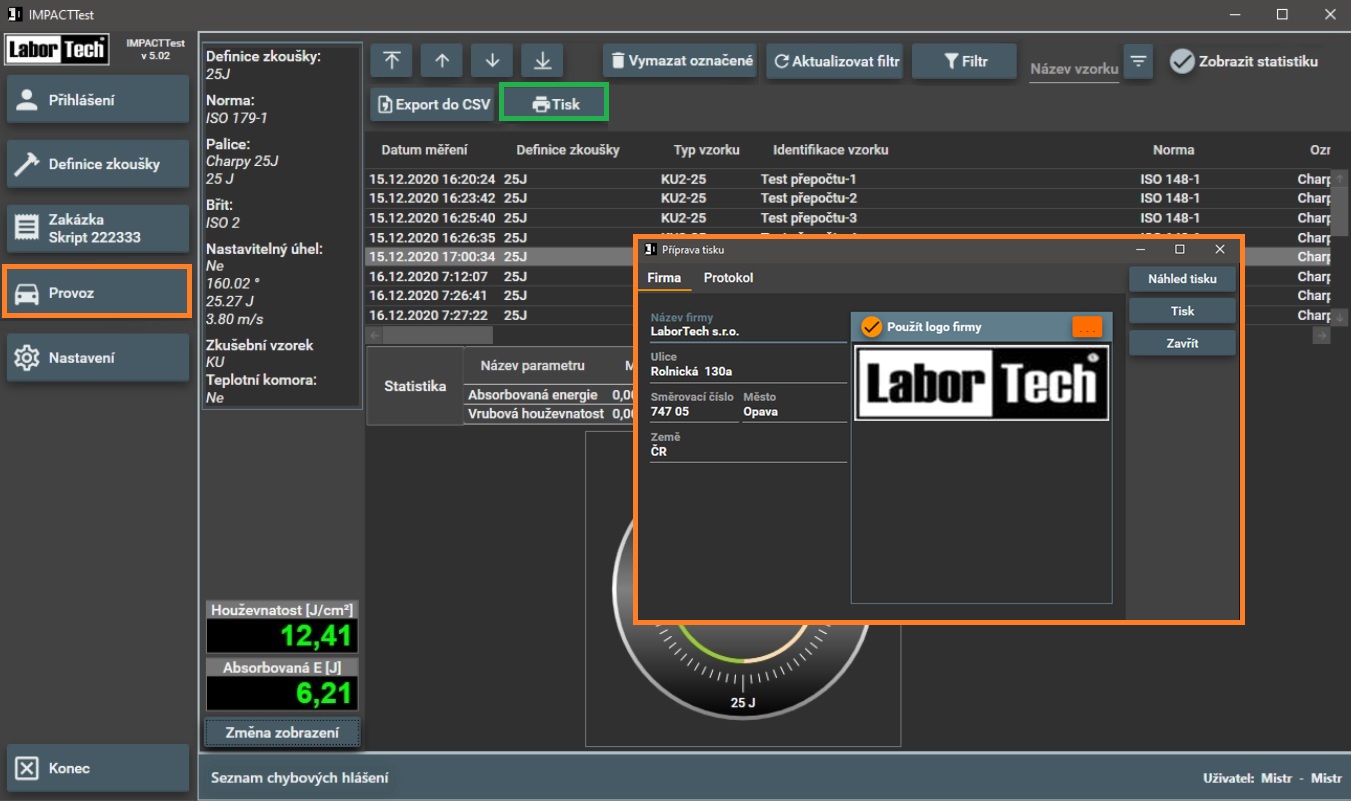This screenshot has height=801, width=1351.
Task: Select row Test přepočtu-2
Action: click(849, 198)
